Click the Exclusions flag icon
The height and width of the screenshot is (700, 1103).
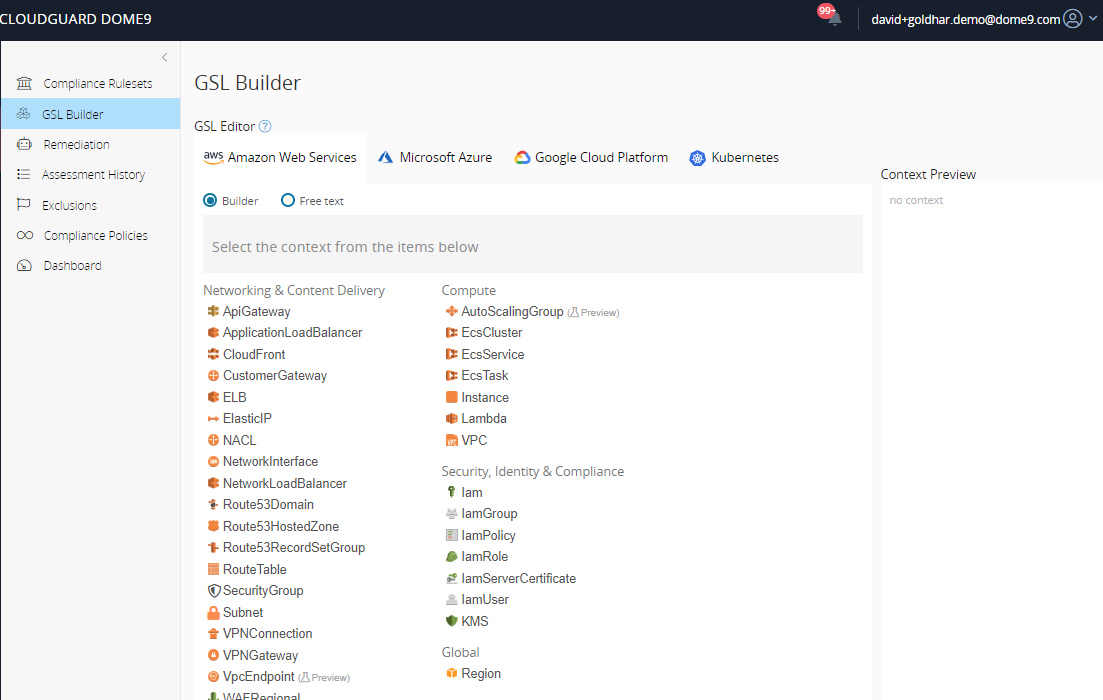click(24, 205)
